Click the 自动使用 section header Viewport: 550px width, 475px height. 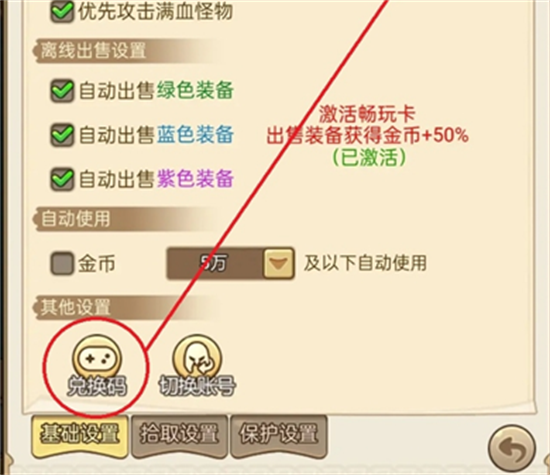click(x=75, y=219)
